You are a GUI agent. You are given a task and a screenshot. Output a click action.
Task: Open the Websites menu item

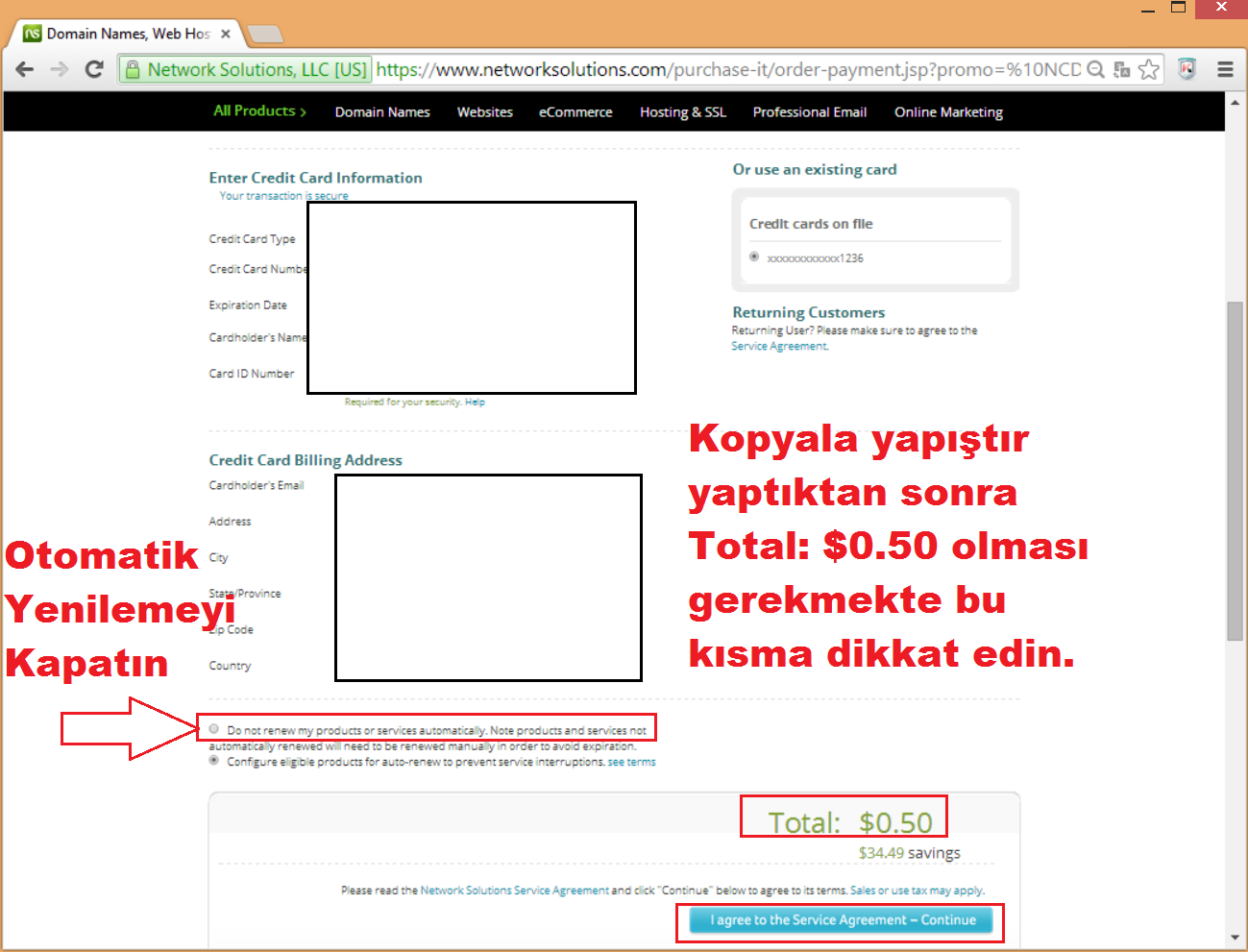tap(485, 112)
